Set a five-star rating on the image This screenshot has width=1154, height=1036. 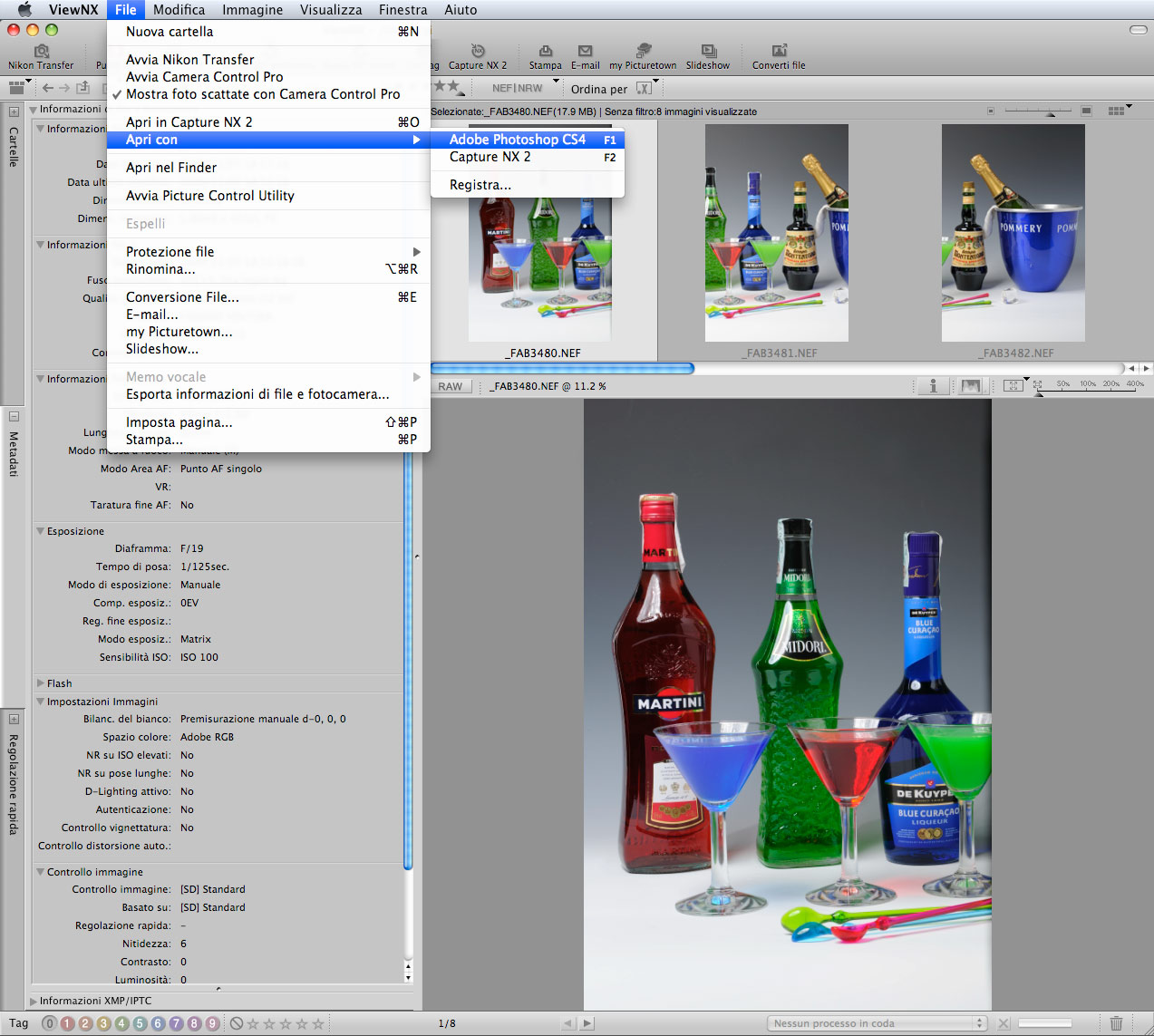(x=318, y=1023)
